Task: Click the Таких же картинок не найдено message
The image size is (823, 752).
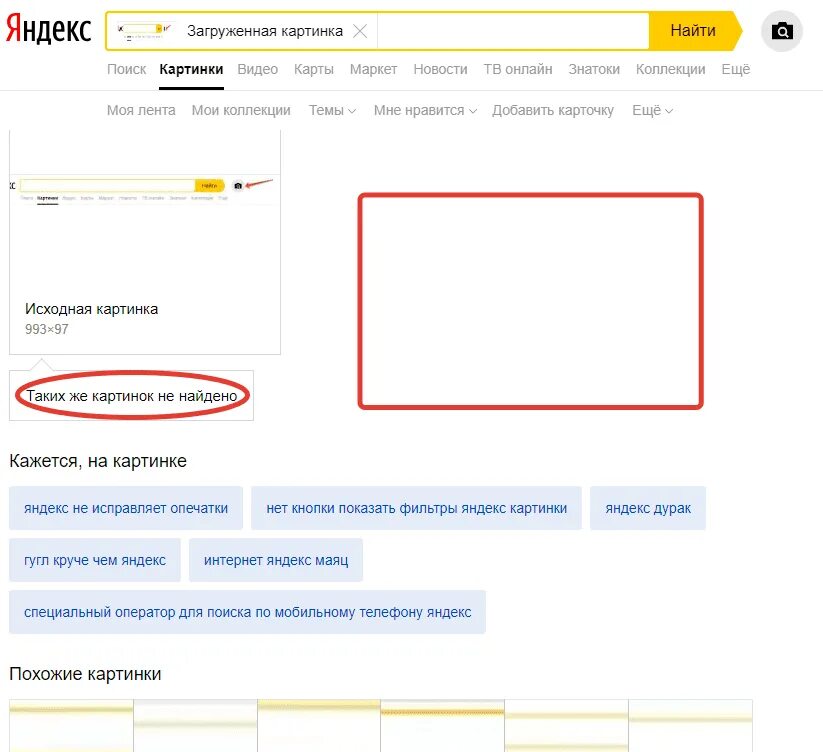Action: 132,396
